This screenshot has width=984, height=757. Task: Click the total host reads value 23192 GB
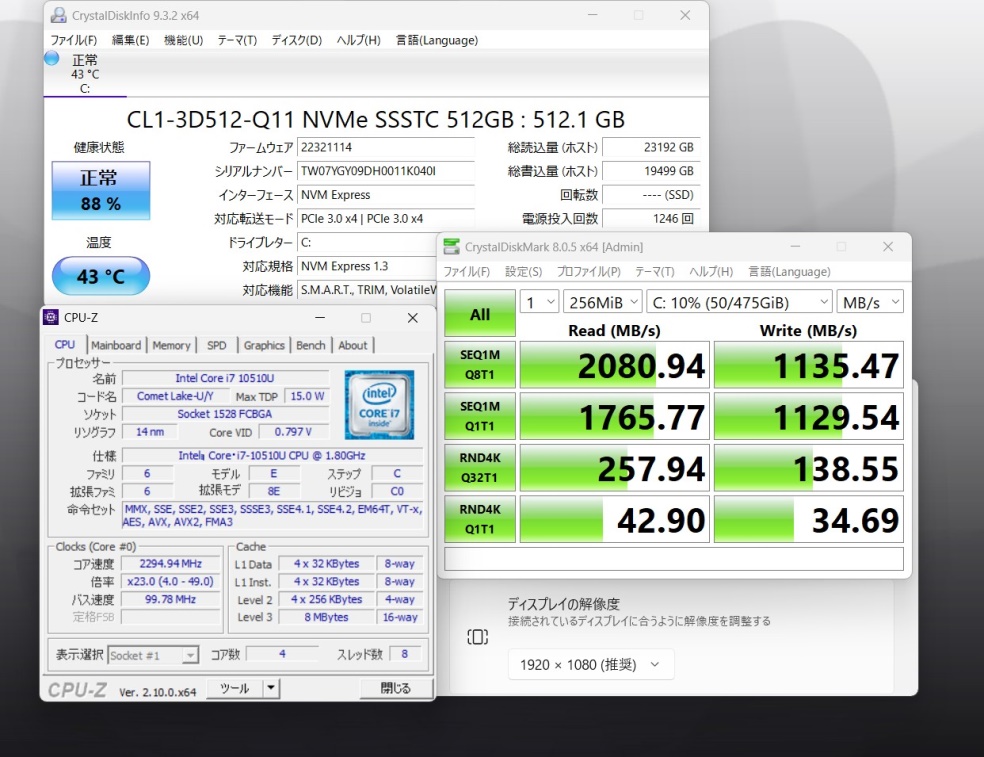651,147
